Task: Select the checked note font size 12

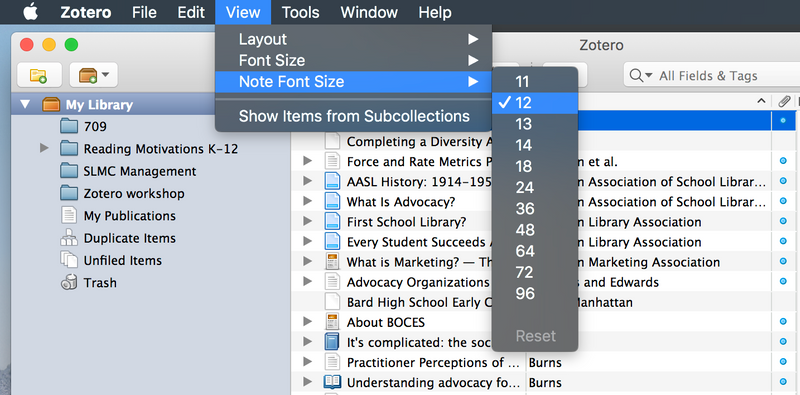Action: pyautogui.click(x=535, y=103)
